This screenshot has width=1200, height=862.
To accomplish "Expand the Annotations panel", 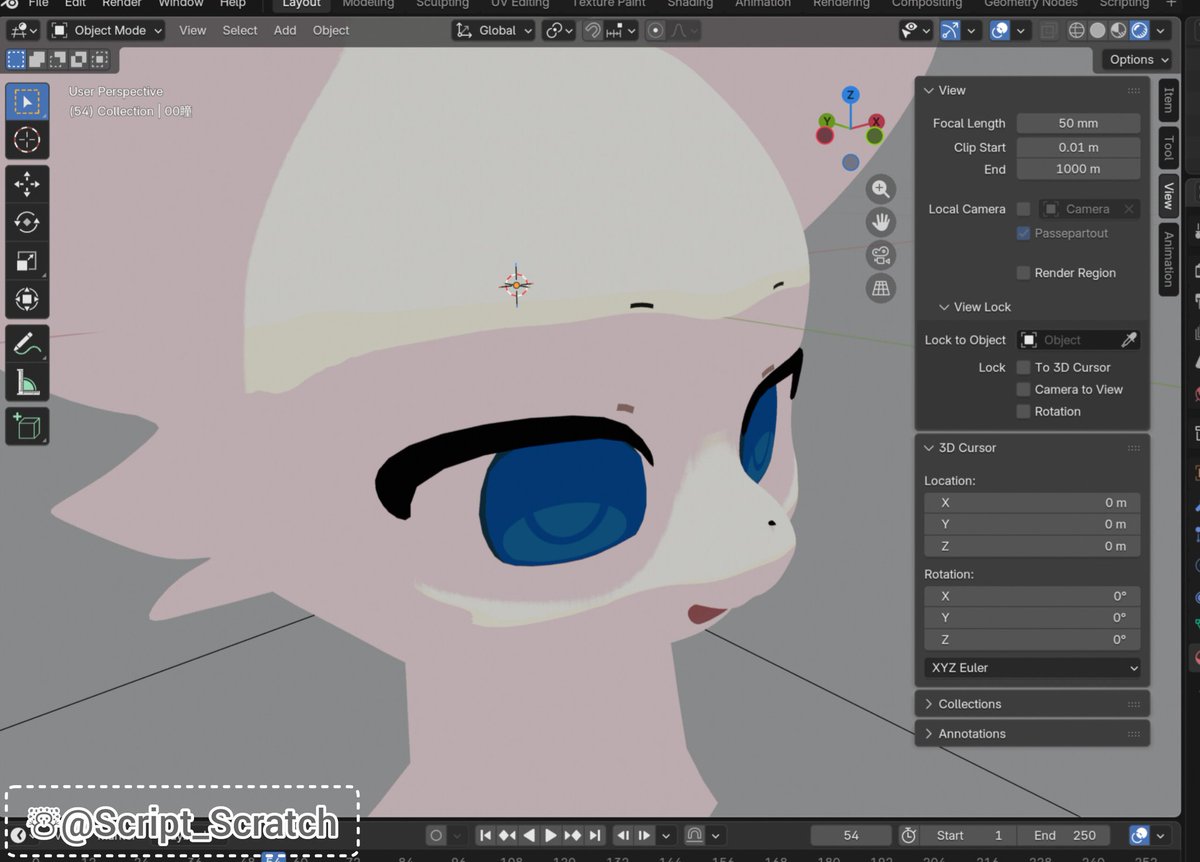I will point(1032,734).
